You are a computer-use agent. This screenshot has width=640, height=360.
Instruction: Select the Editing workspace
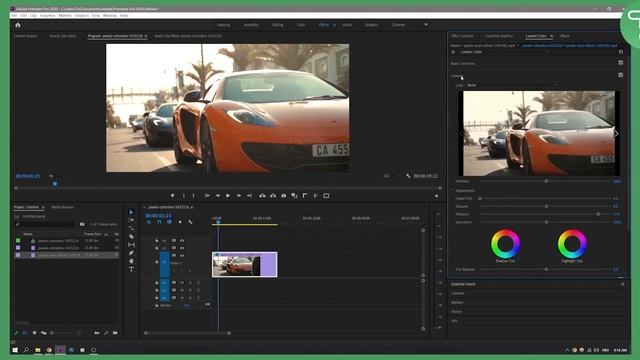click(x=277, y=25)
